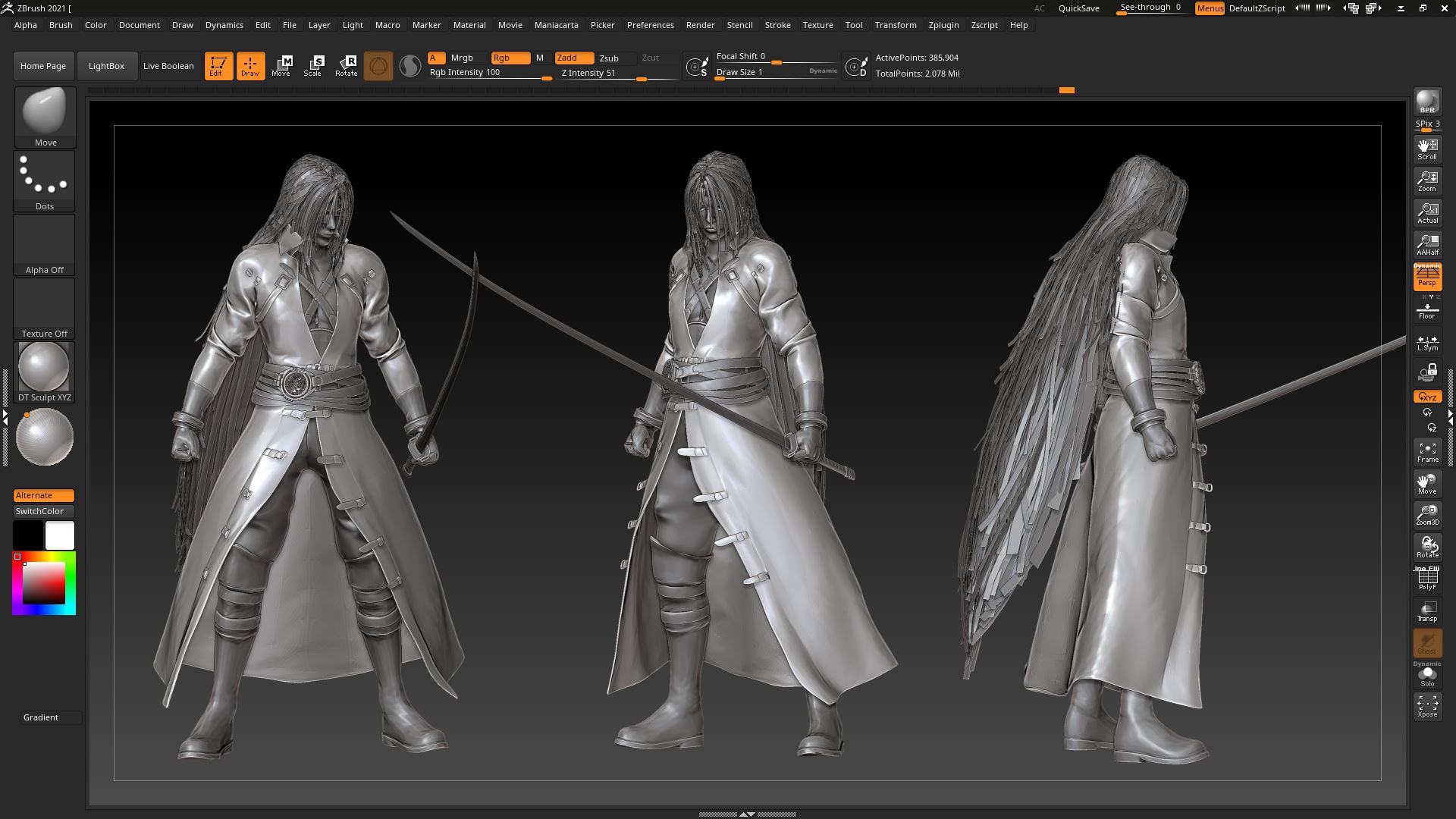This screenshot has width=1456, height=819.
Task: Open the Zplugin menu
Action: coord(943,25)
